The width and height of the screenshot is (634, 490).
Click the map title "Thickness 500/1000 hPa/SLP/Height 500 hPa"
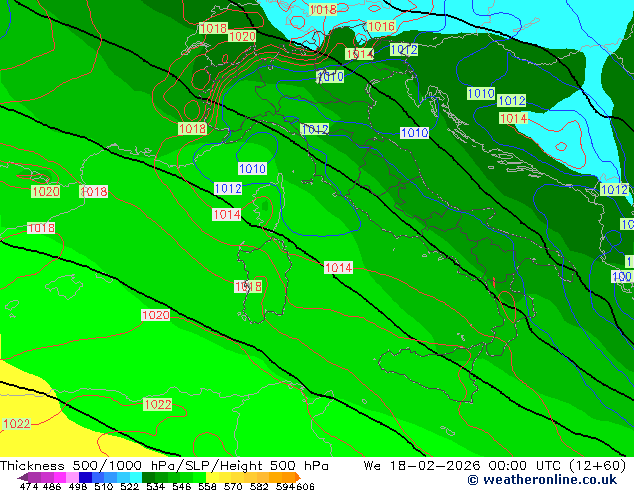(164, 466)
